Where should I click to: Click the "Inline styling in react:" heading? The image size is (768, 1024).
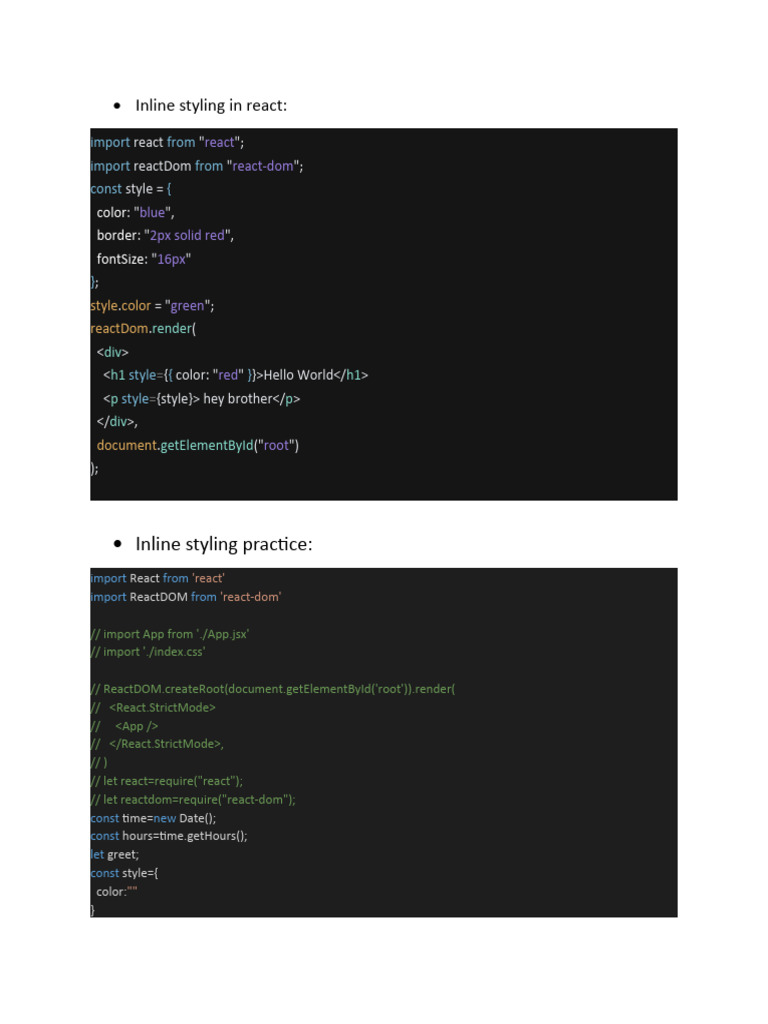[211, 105]
